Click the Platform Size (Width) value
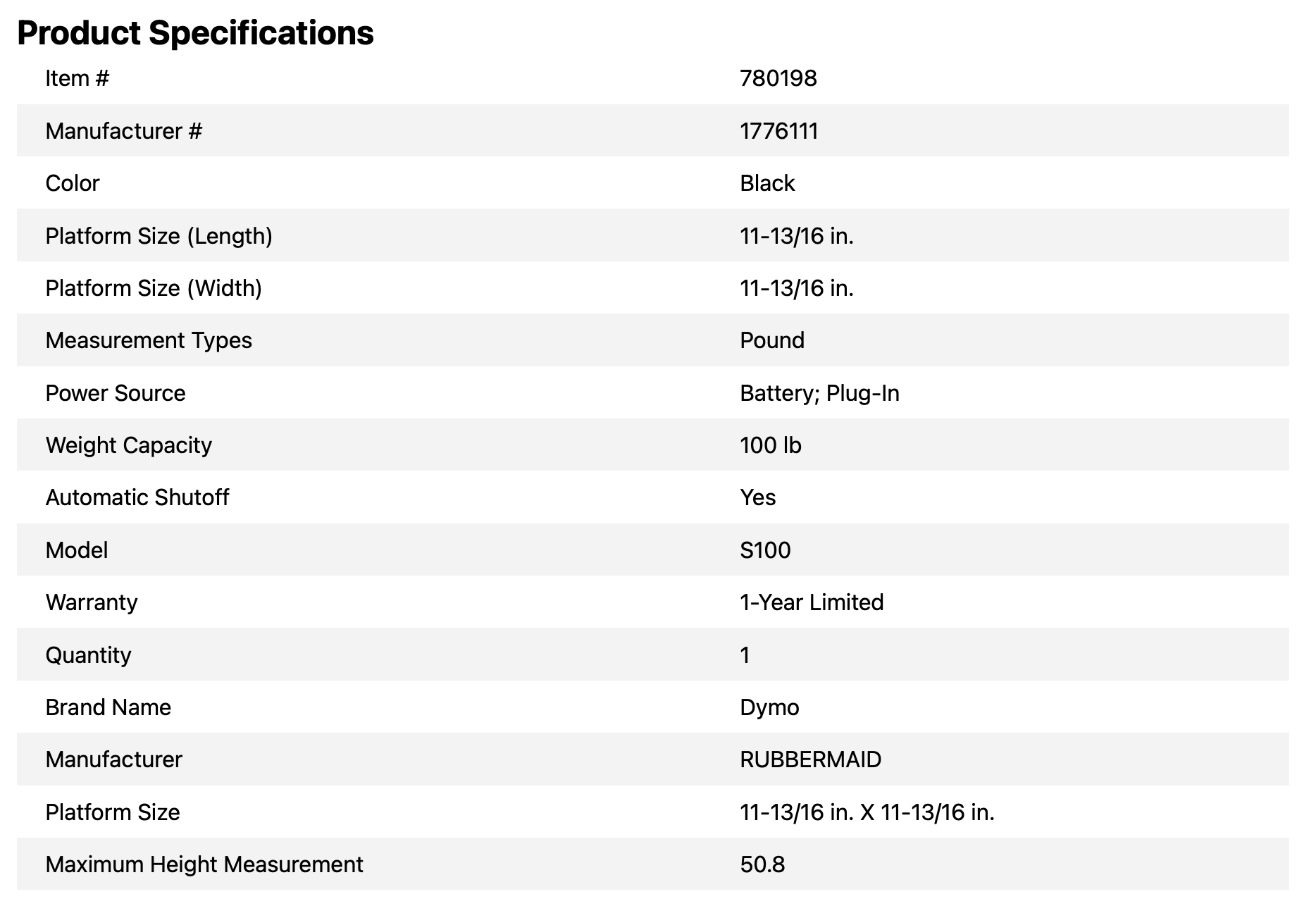This screenshot has height=906, width=1316. click(796, 288)
